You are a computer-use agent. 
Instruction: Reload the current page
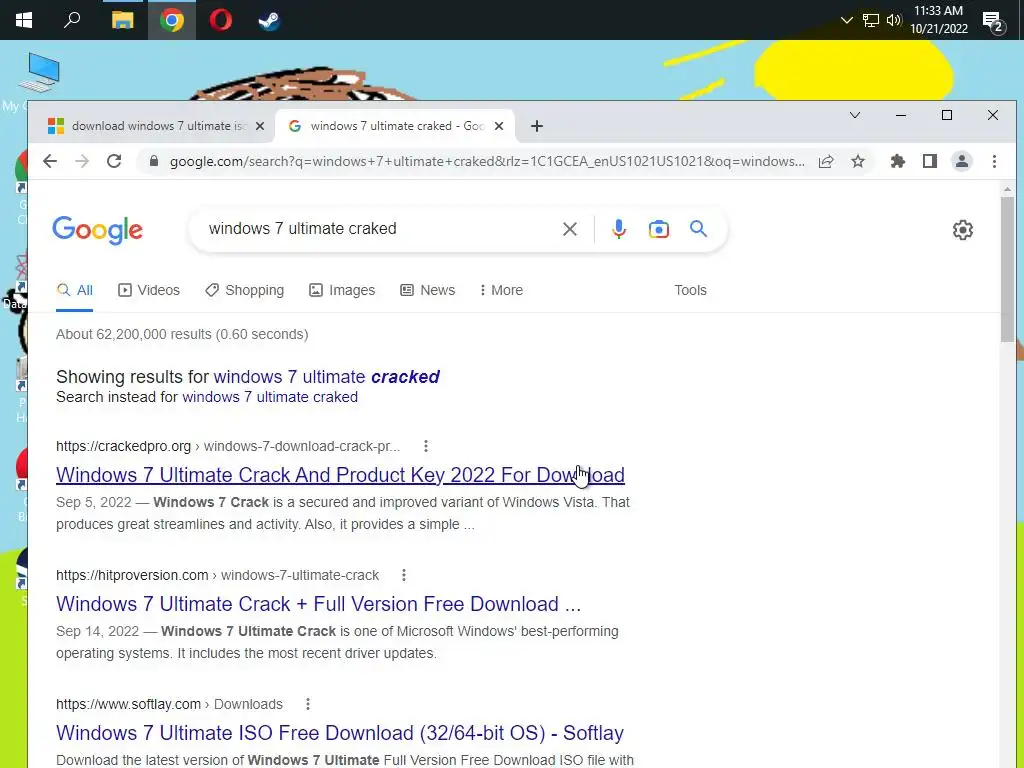click(x=114, y=161)
